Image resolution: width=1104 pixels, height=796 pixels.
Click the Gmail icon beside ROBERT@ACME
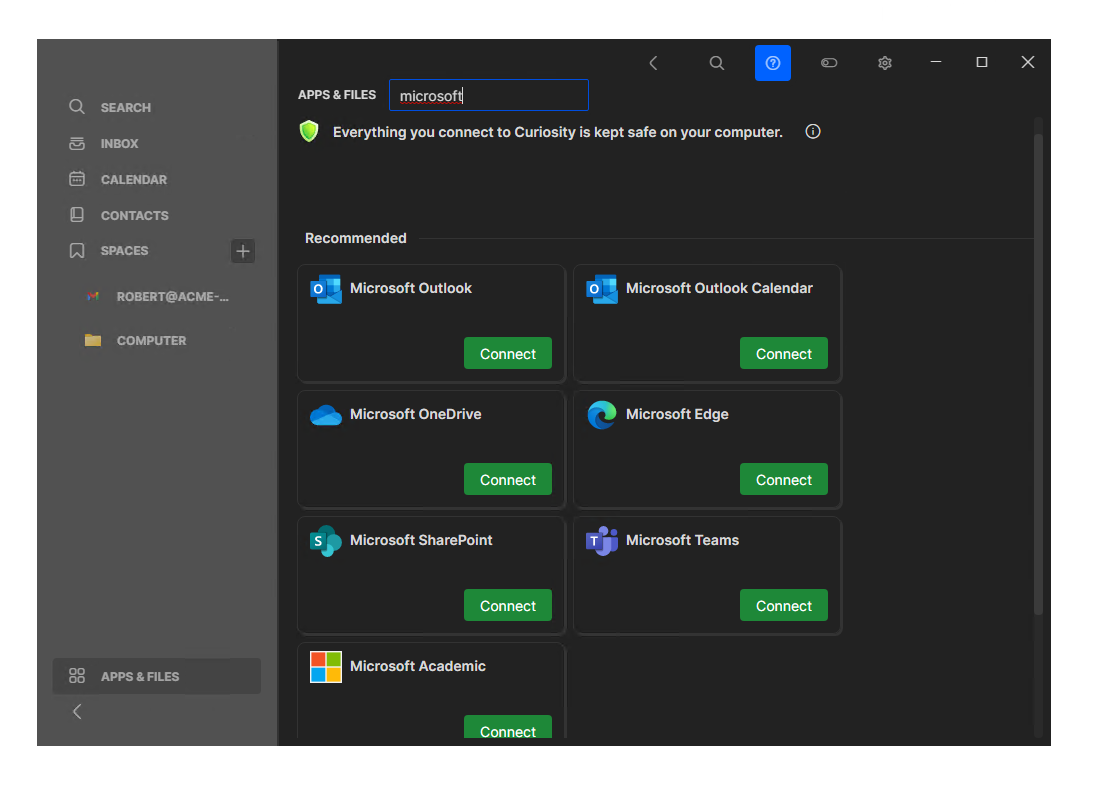(x=93, y=296)
